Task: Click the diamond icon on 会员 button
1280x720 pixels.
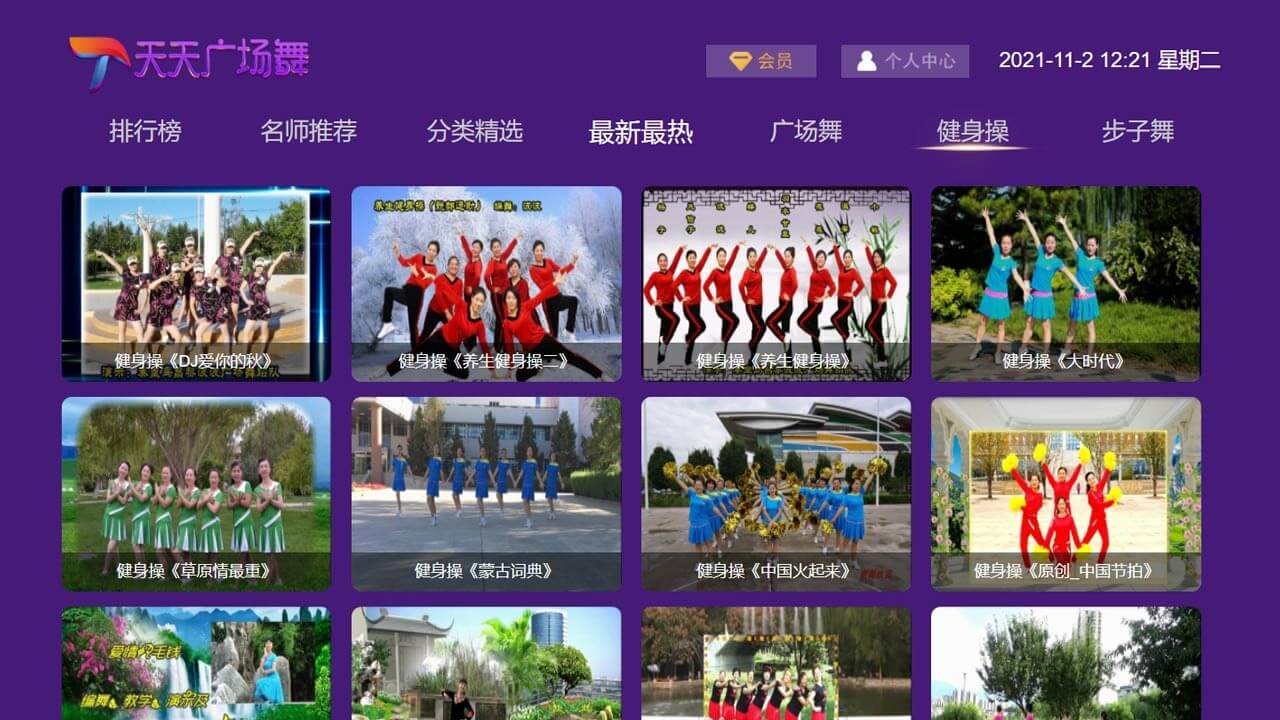Action: [740, 61]
